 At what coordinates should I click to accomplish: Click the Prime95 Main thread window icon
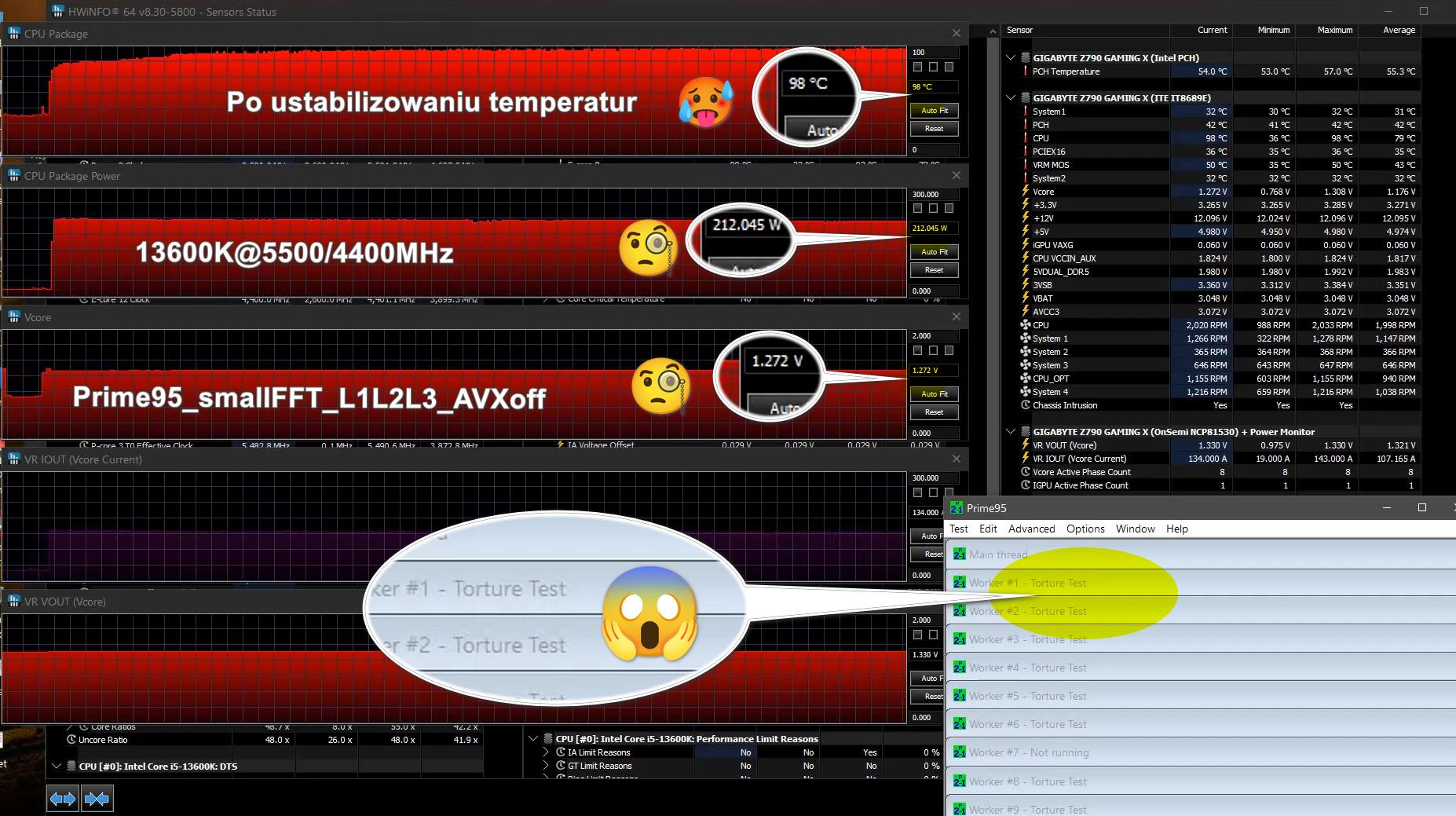pos(959,554)
